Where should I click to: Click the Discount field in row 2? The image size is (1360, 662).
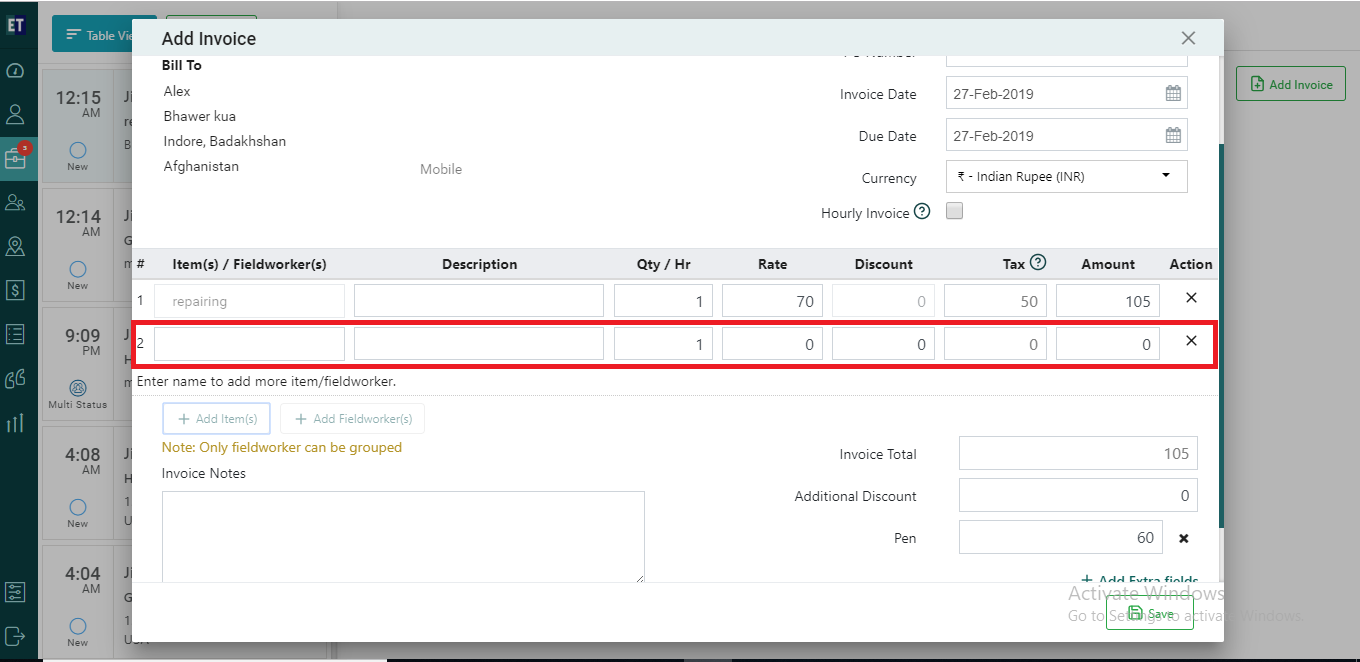(x=884, y=344)
